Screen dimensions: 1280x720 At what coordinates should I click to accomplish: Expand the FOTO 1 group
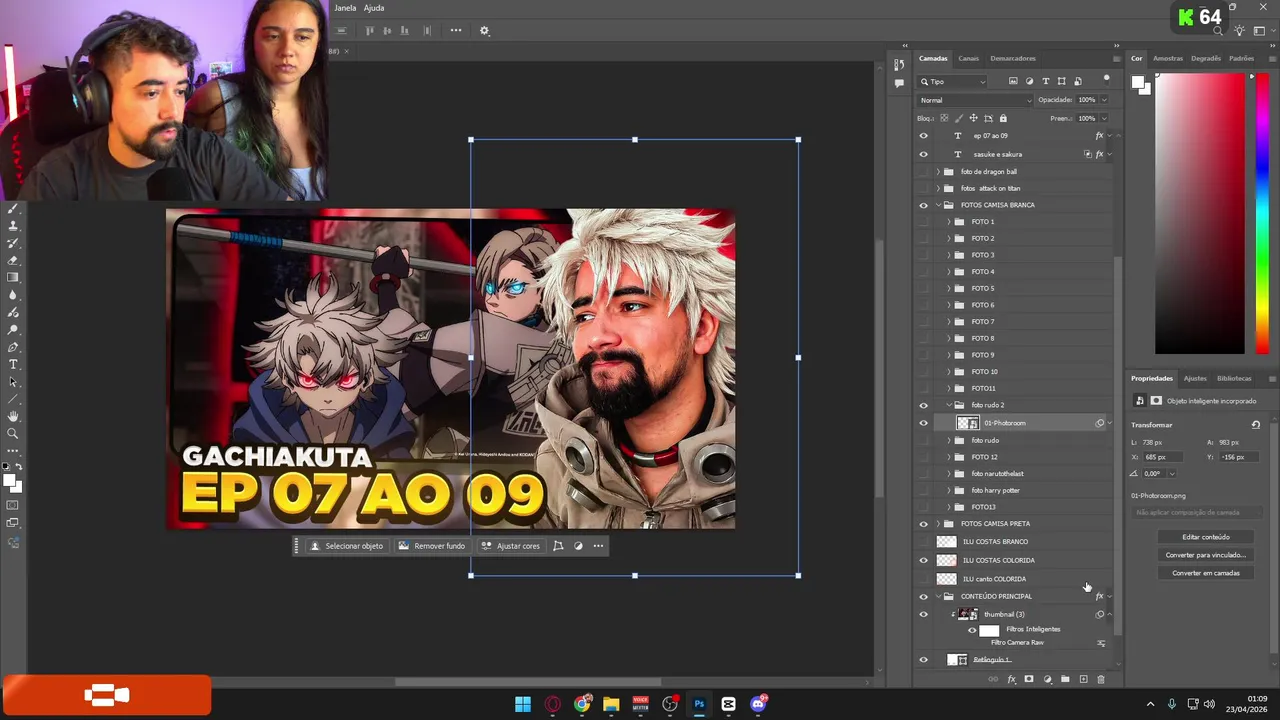[x=949, y=222]
